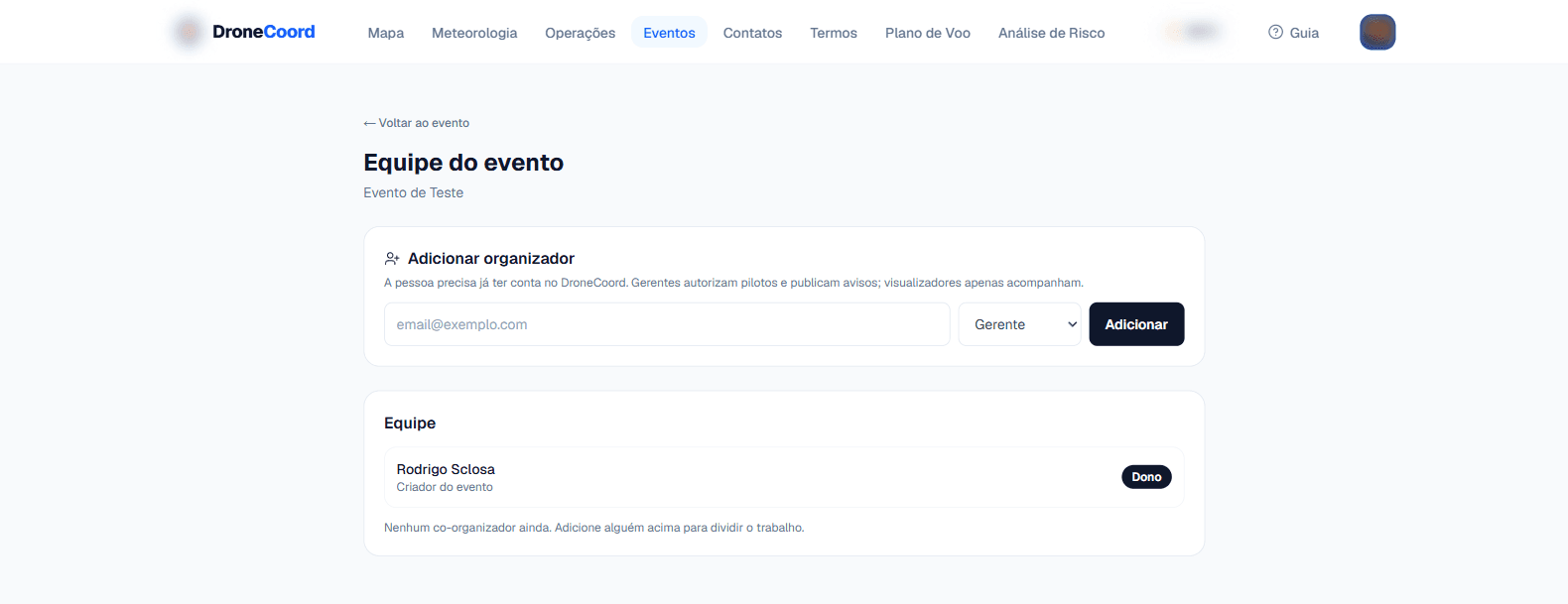Click the Equipe section heading
The height and width of the screenshot is (604, 1568).
[410, 423]
